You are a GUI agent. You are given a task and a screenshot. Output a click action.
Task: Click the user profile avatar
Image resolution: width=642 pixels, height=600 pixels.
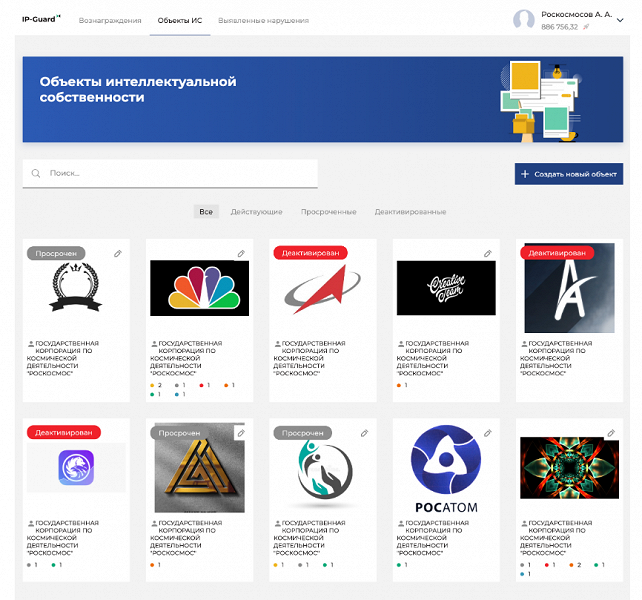coord(524,20)
